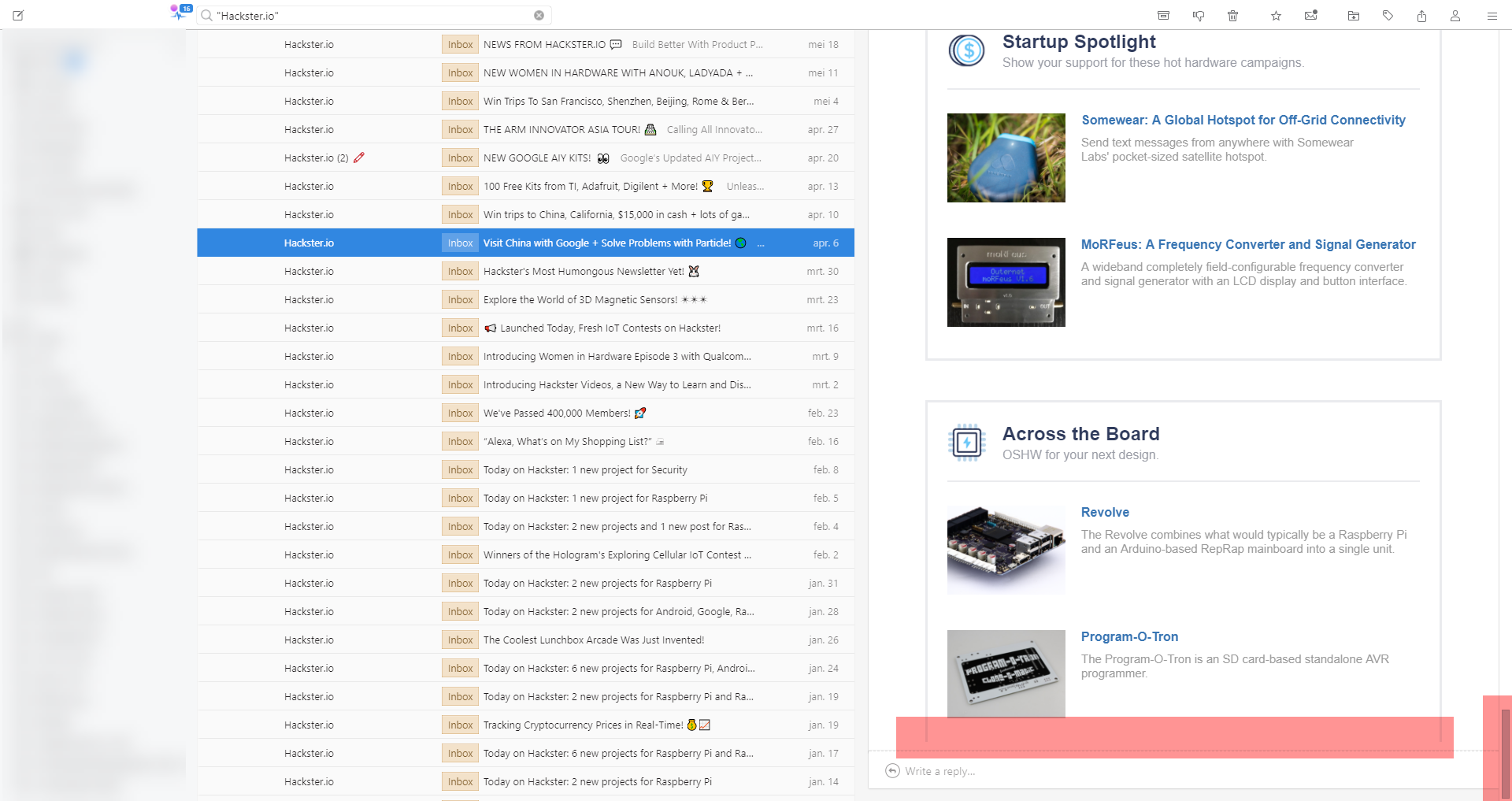Click the reply arrow beside the reply field
This screenshot has width=1512, height=801.
click(891, 770)
